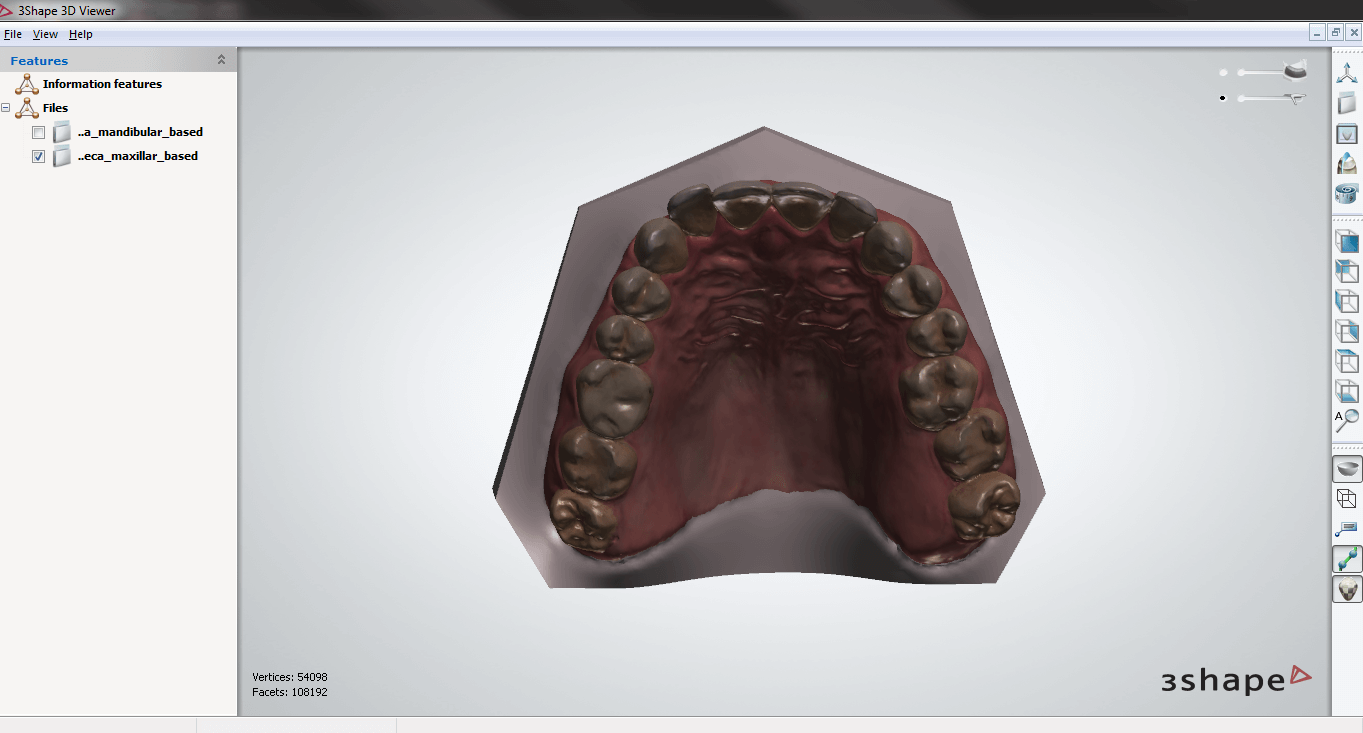
Task: Click the first view cube icon below the tape
Action: tap(1347, 241)
